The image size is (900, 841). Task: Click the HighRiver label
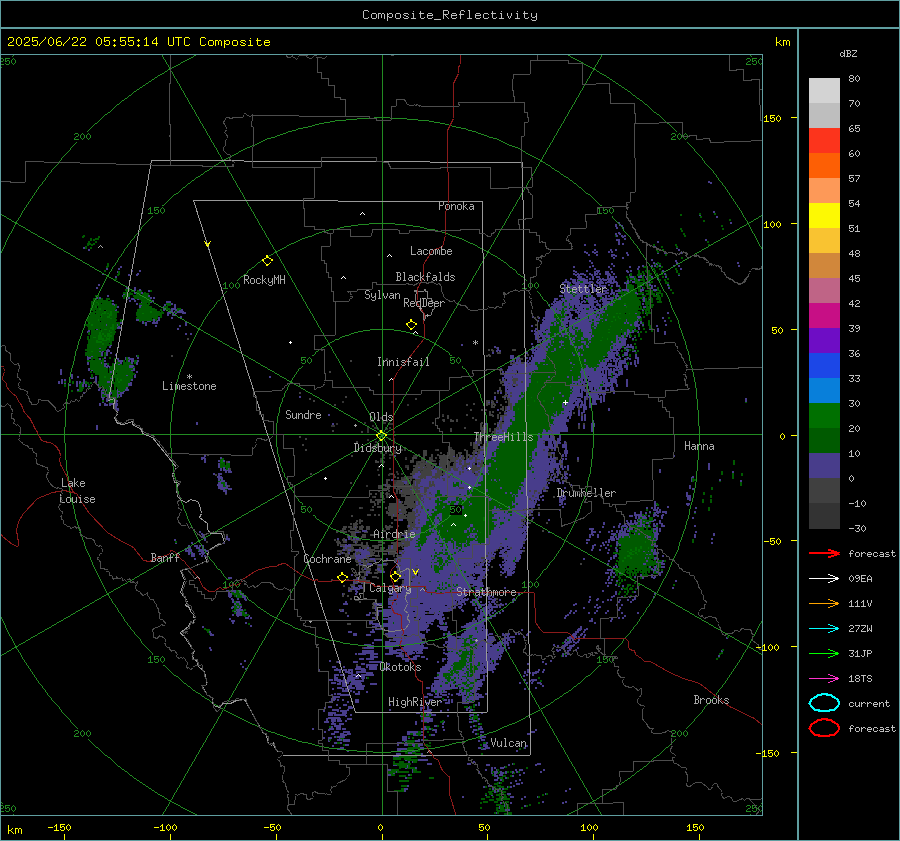point(415,702)
